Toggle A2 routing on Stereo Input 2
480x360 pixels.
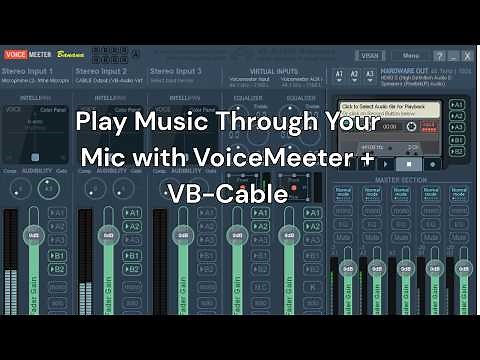[x=132, y=227]
